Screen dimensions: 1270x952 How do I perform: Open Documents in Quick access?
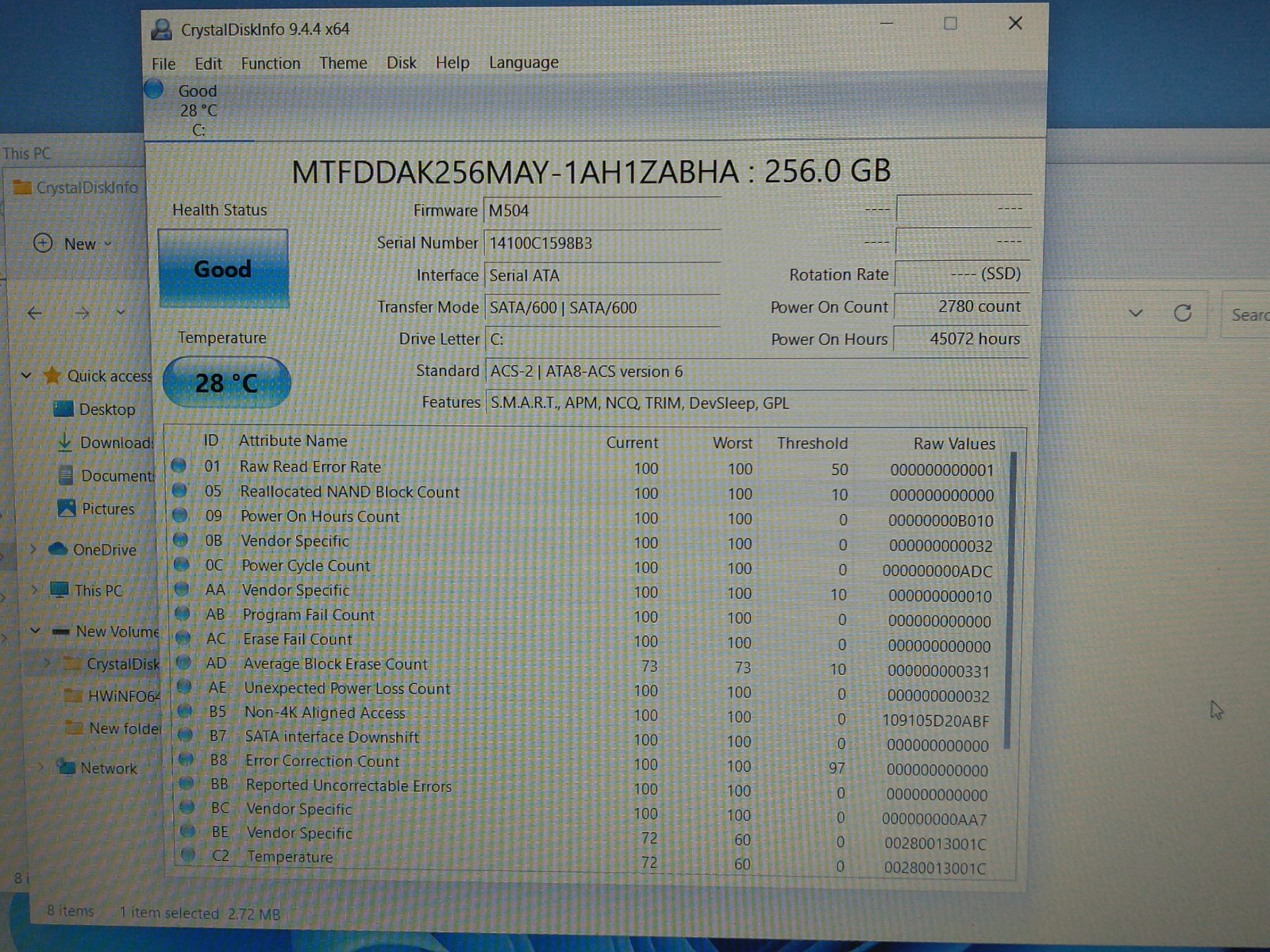[x=106, y=476]
